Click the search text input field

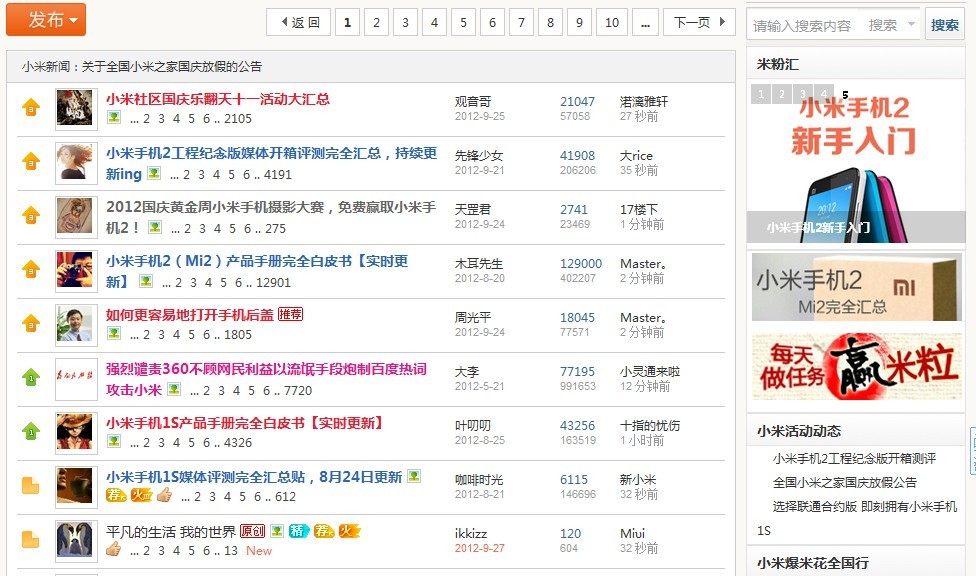805,25
